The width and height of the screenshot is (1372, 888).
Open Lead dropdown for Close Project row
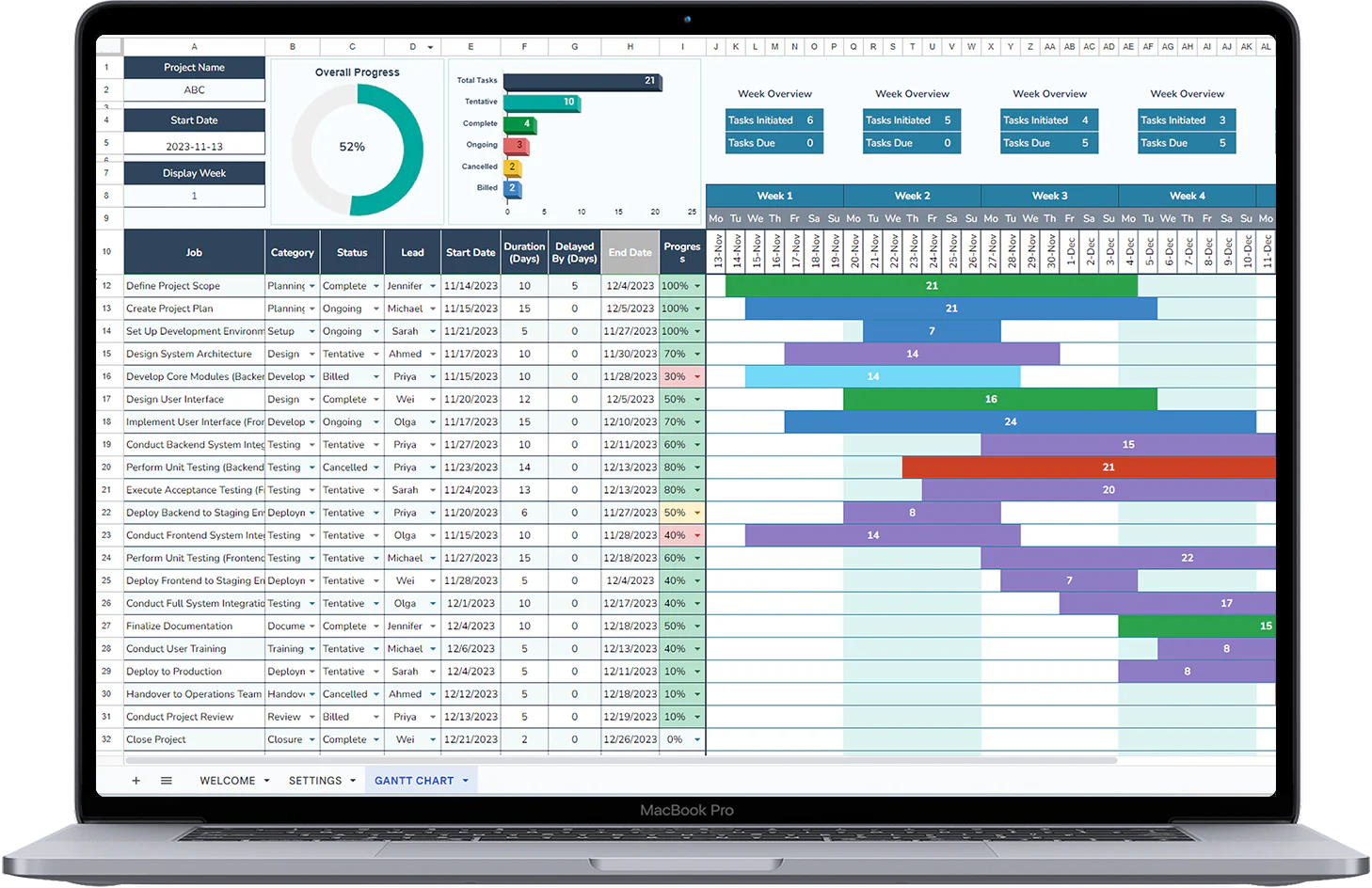coord(433,739)
